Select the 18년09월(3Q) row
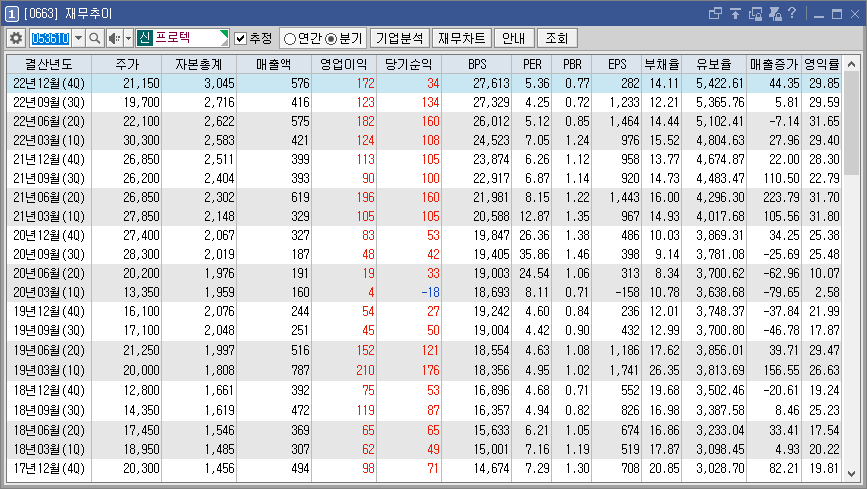This screenshot has height=489, width=867. pyautogui.click(x=424, y=410)
